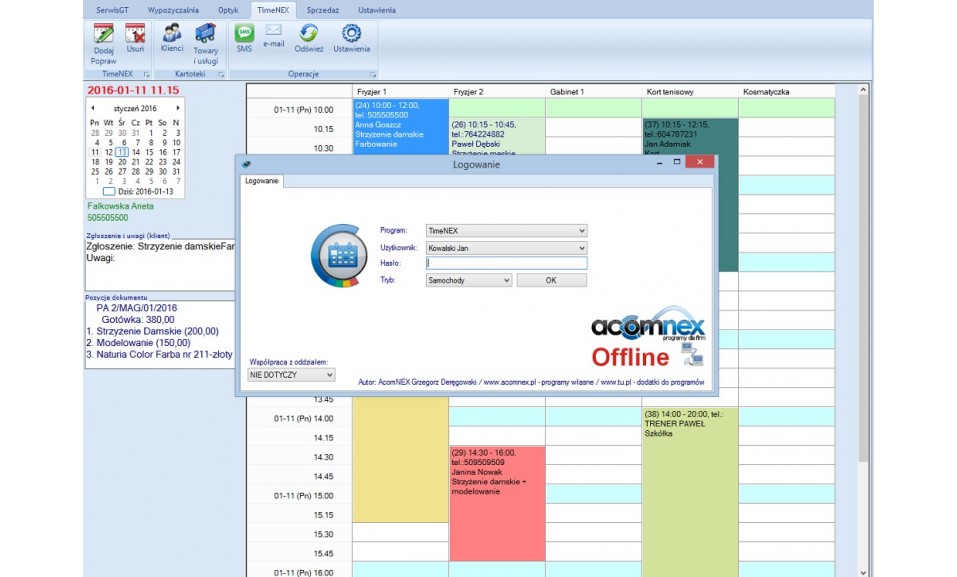
Task: Open the Klienci customers list
Action: 172,34
